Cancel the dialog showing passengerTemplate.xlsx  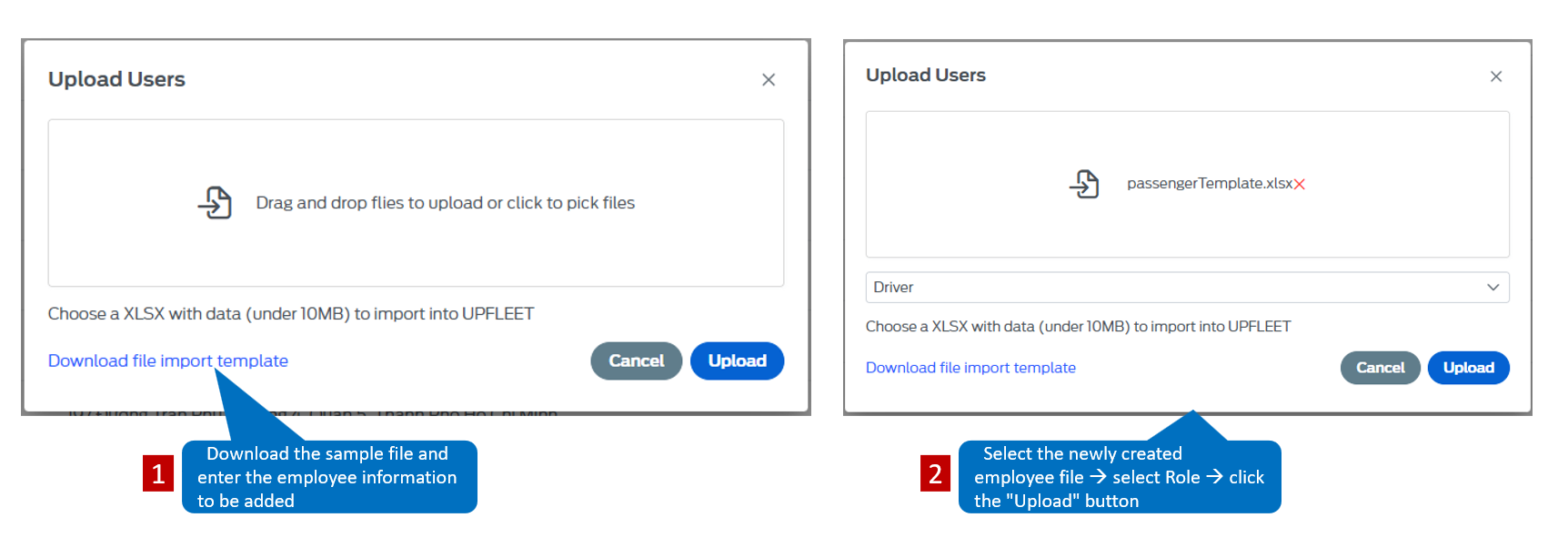coord(1380,368)
